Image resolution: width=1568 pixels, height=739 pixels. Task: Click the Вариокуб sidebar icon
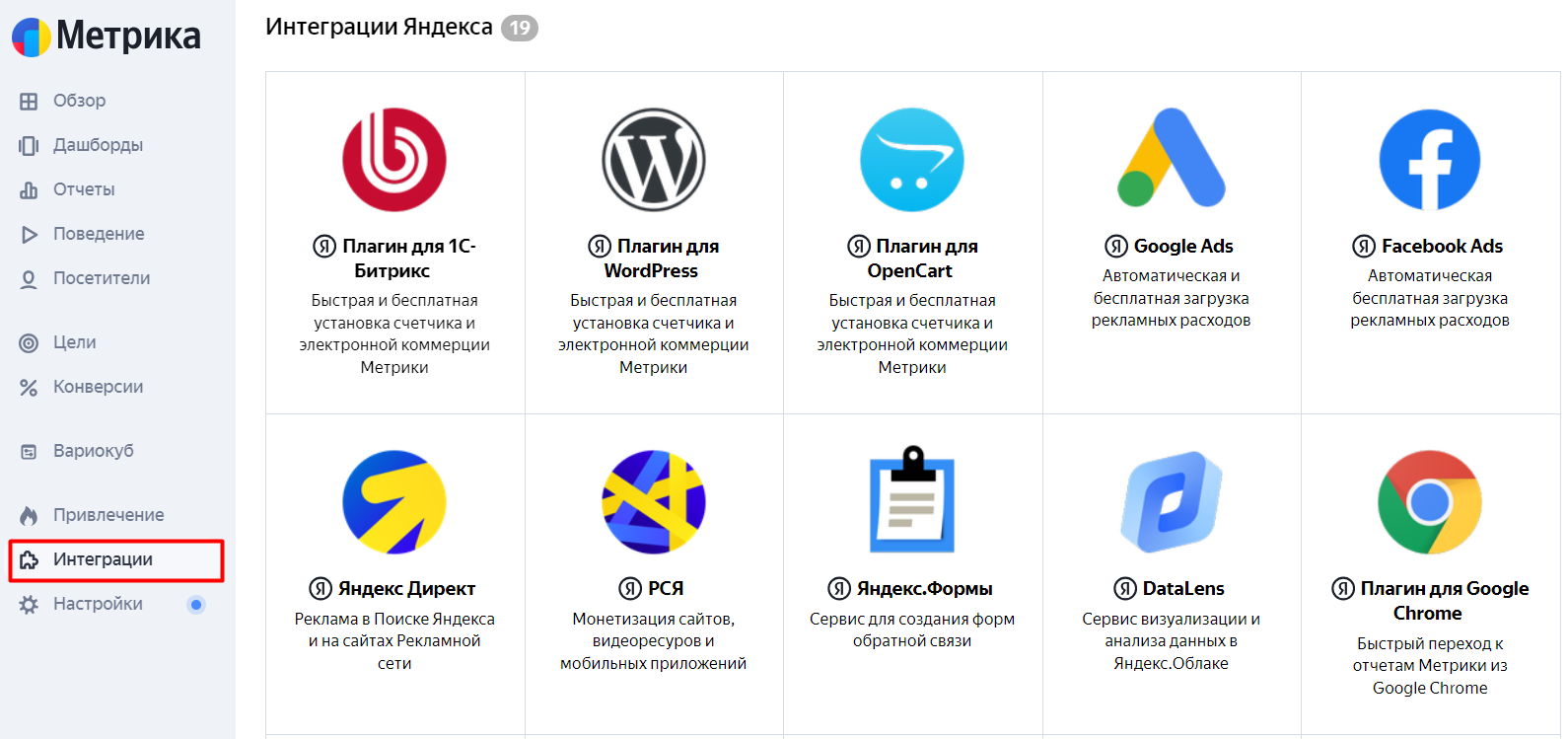tap(29, 451)
